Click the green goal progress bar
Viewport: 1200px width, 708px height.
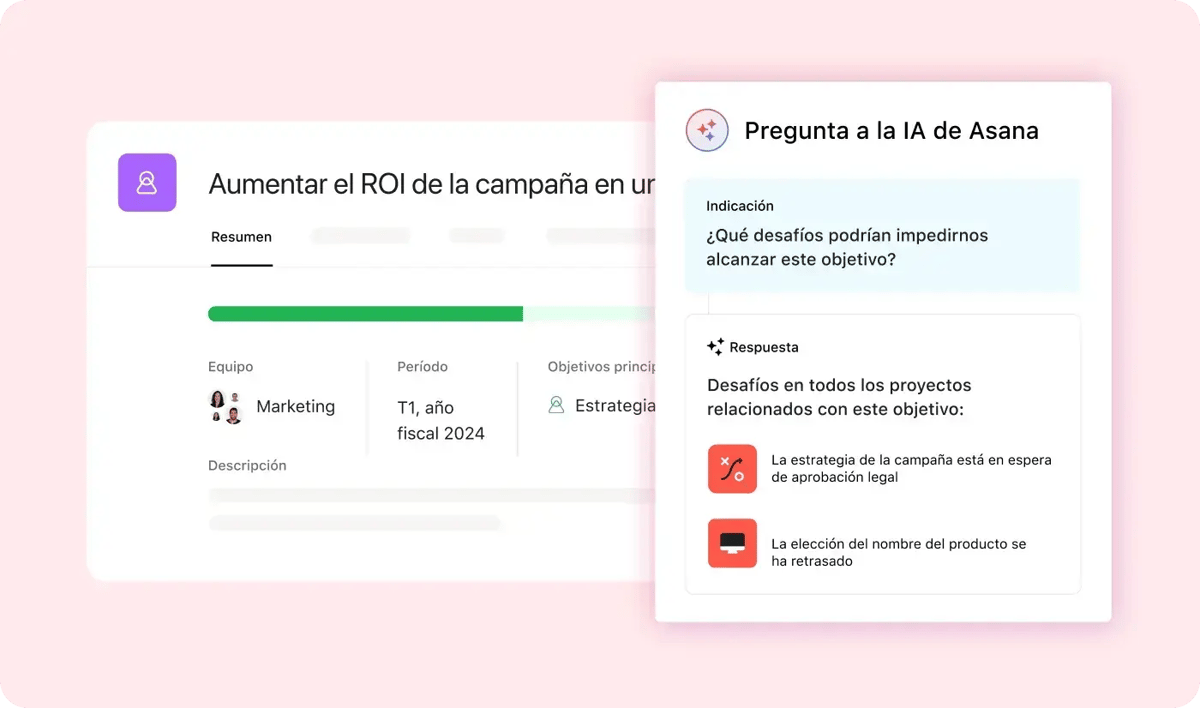tap(366, 314)
